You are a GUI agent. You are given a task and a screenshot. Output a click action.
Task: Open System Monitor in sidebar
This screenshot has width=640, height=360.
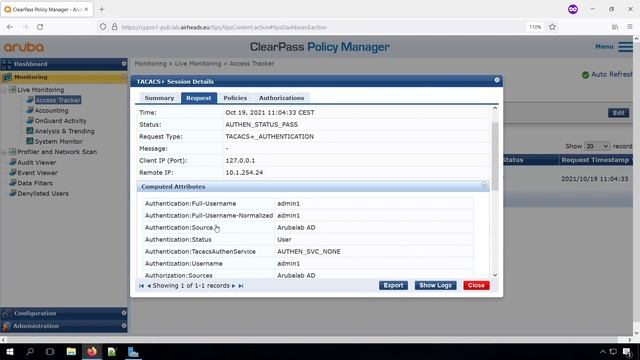(59, 141)
